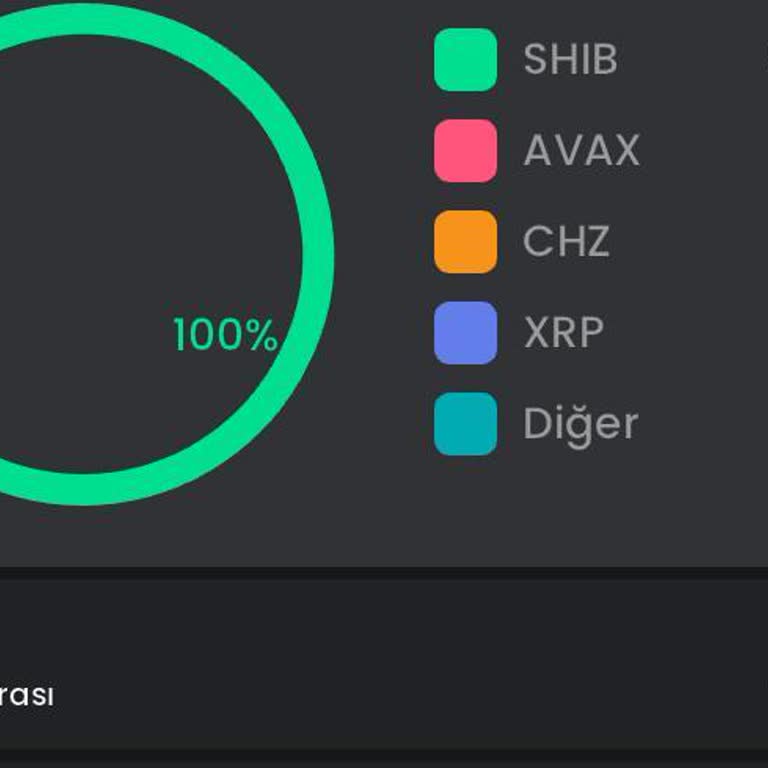Click the blue XRP legend swatch
Image resolution: width=768 pixels, height=768 pixels.
pos(465,333)
